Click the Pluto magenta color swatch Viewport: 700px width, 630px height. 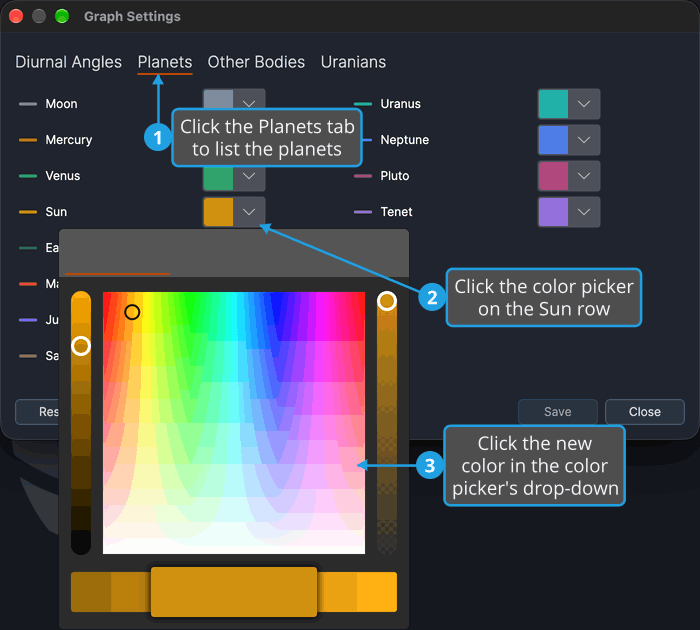click(553, 176)
